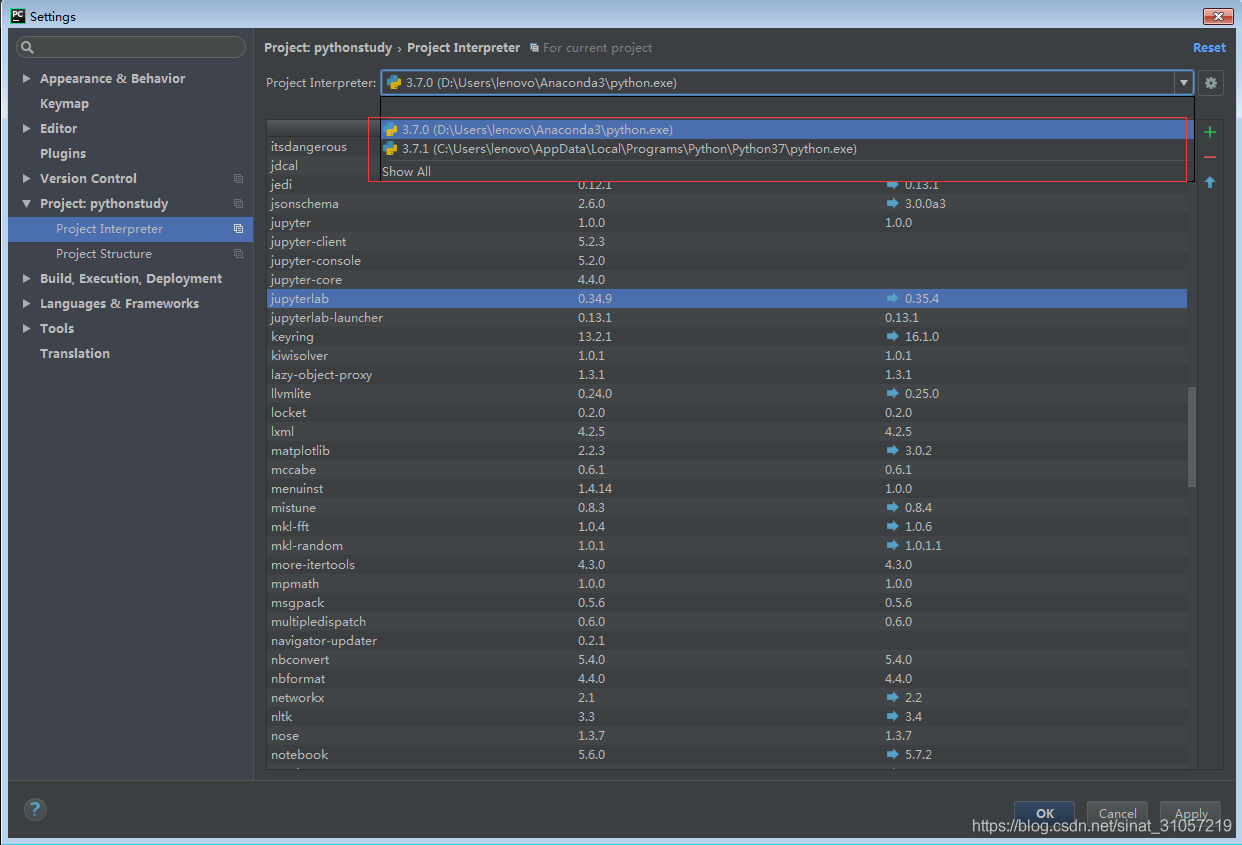Image resolution: width=1242 pixels, height=845 pixels.
Task: Expand Build, Execution, Deployment section
Action: click(27, 278)
